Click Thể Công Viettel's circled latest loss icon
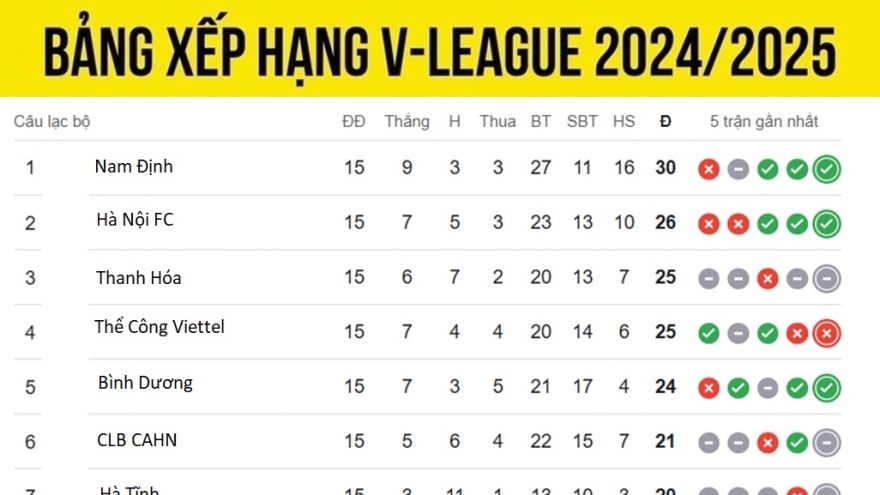Viewport: 880px width, 495px height. (826, 333)
